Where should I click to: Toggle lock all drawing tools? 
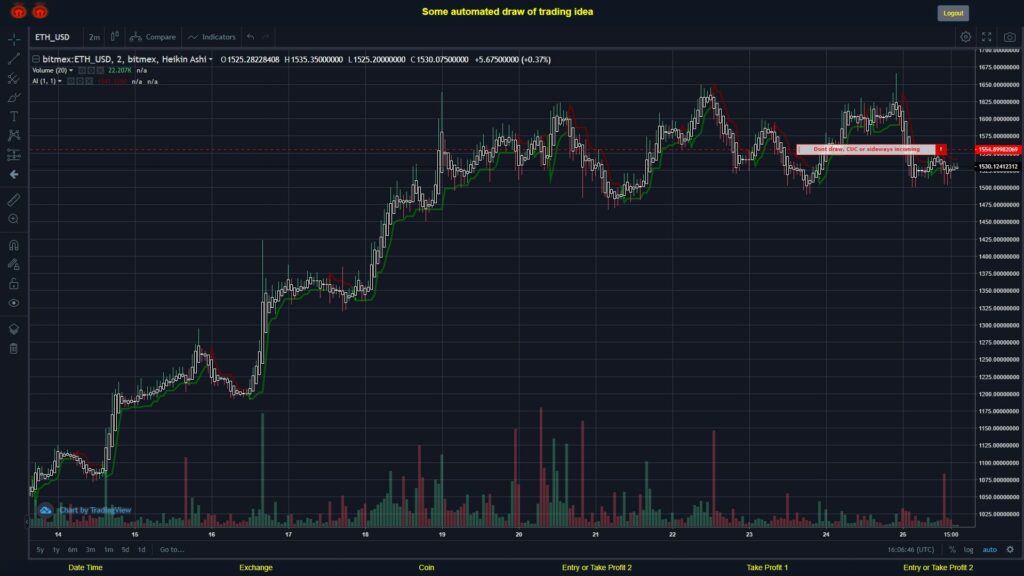pos(14,284)
